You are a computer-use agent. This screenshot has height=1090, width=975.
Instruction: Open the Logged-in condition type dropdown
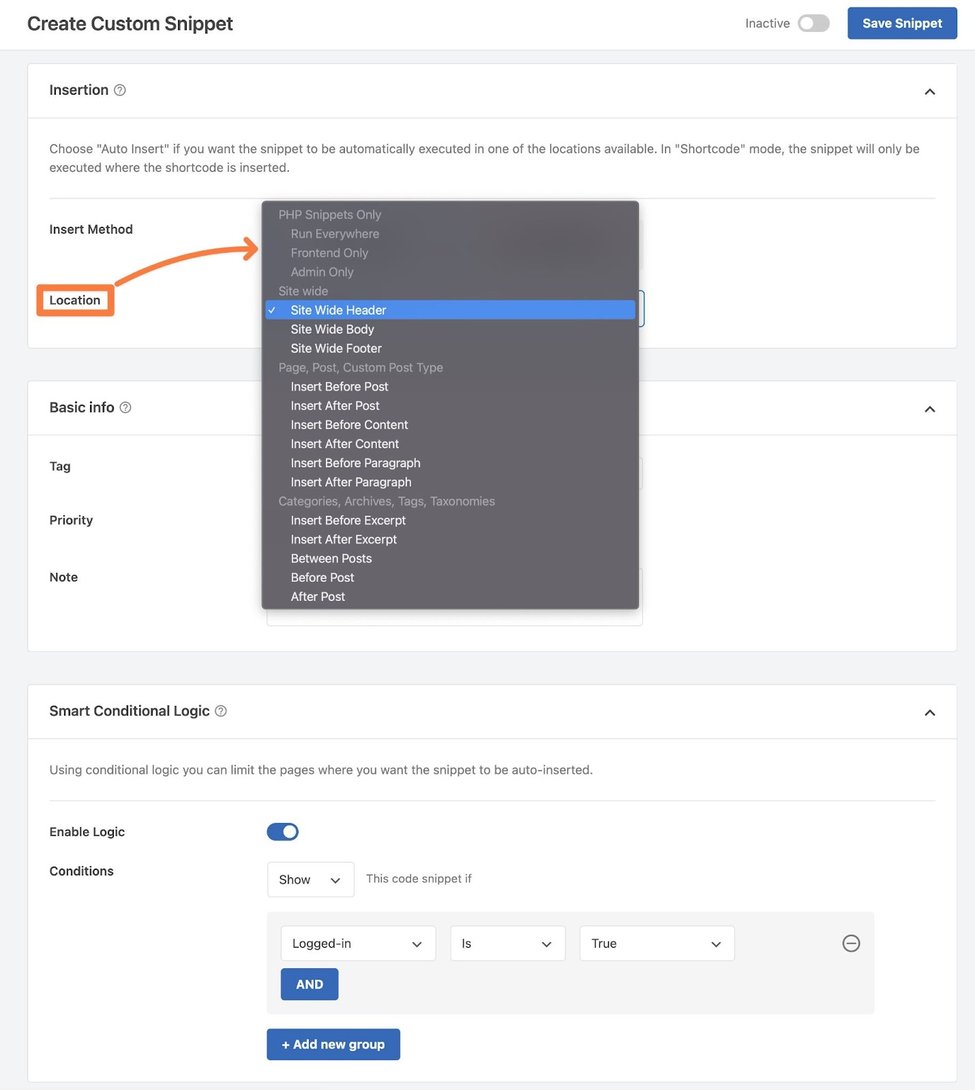[x=357, y=942]
